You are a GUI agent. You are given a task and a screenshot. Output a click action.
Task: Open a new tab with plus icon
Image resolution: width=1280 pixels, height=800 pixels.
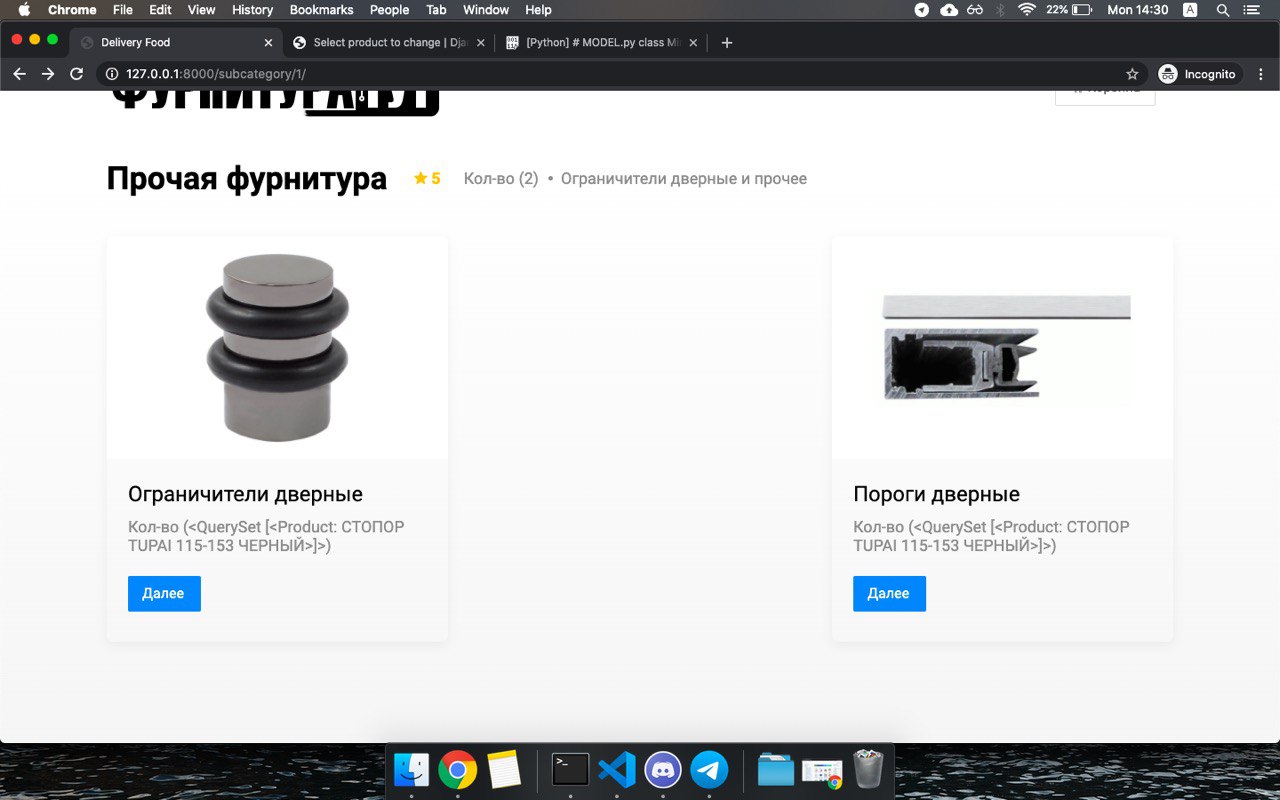tap(727, 43)
